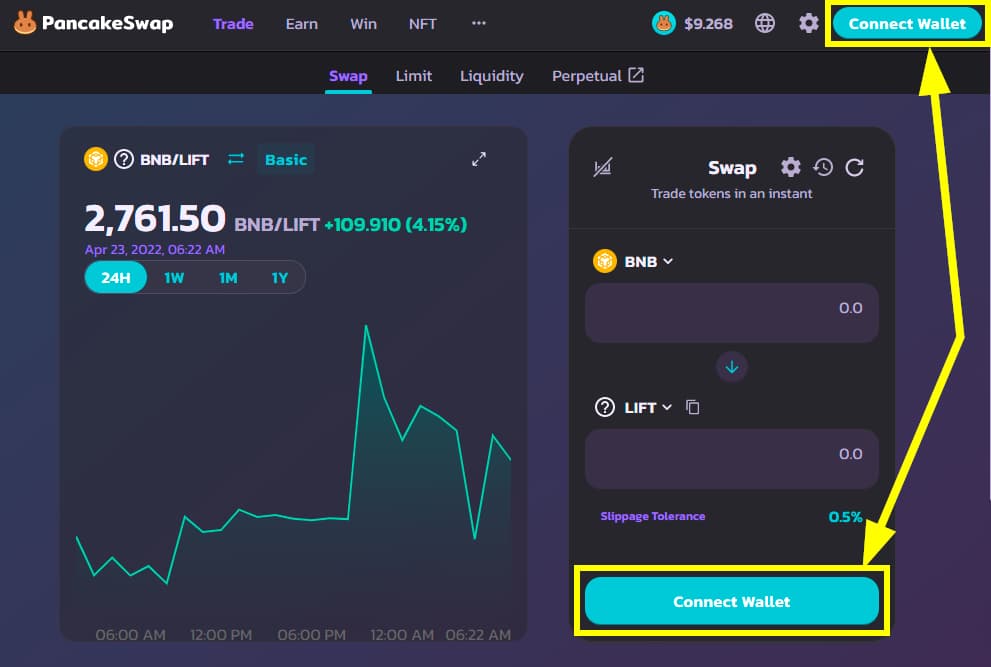Refresh the swap panel

click(854, 167)
